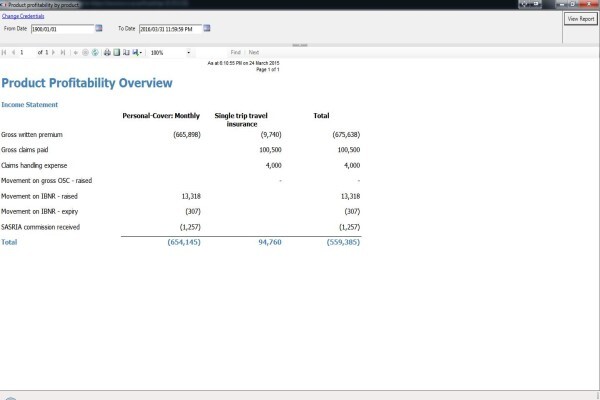600x400 pixels.
Task: Click the current page number box
Action: tap(26, 52)
